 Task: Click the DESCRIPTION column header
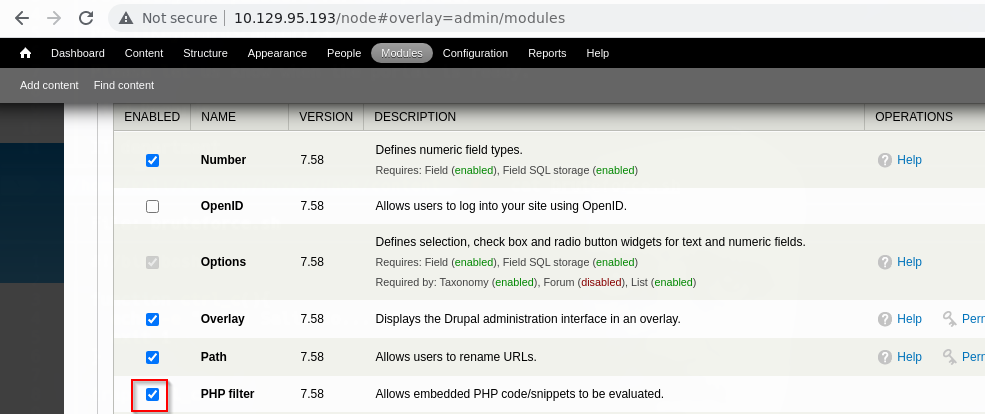tap(415, 117)
